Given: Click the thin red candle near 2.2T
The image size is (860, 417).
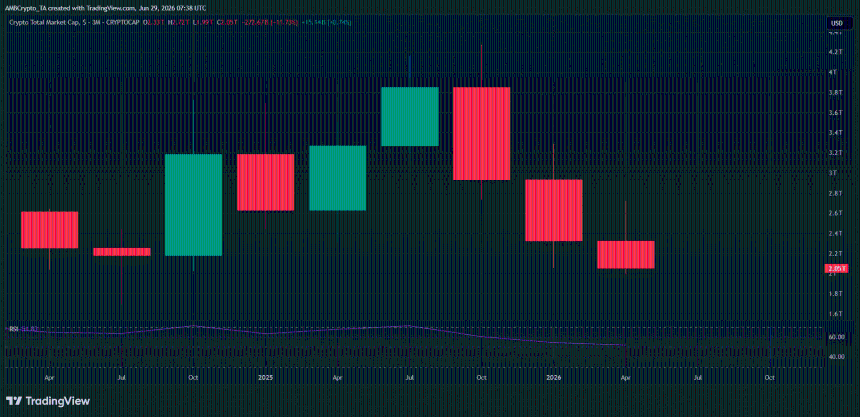Looking at the screenshot, I should [122, 252].
